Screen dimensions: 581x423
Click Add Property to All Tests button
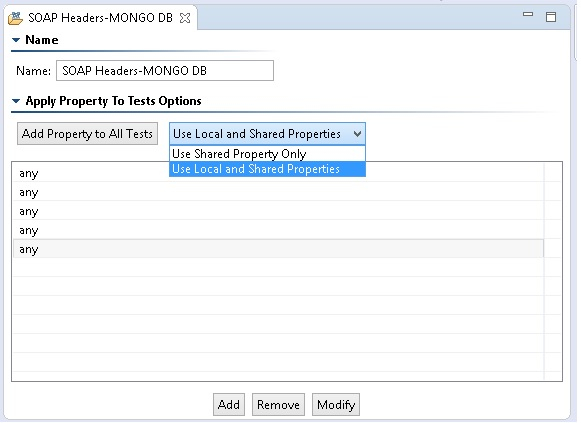point(87,134)
